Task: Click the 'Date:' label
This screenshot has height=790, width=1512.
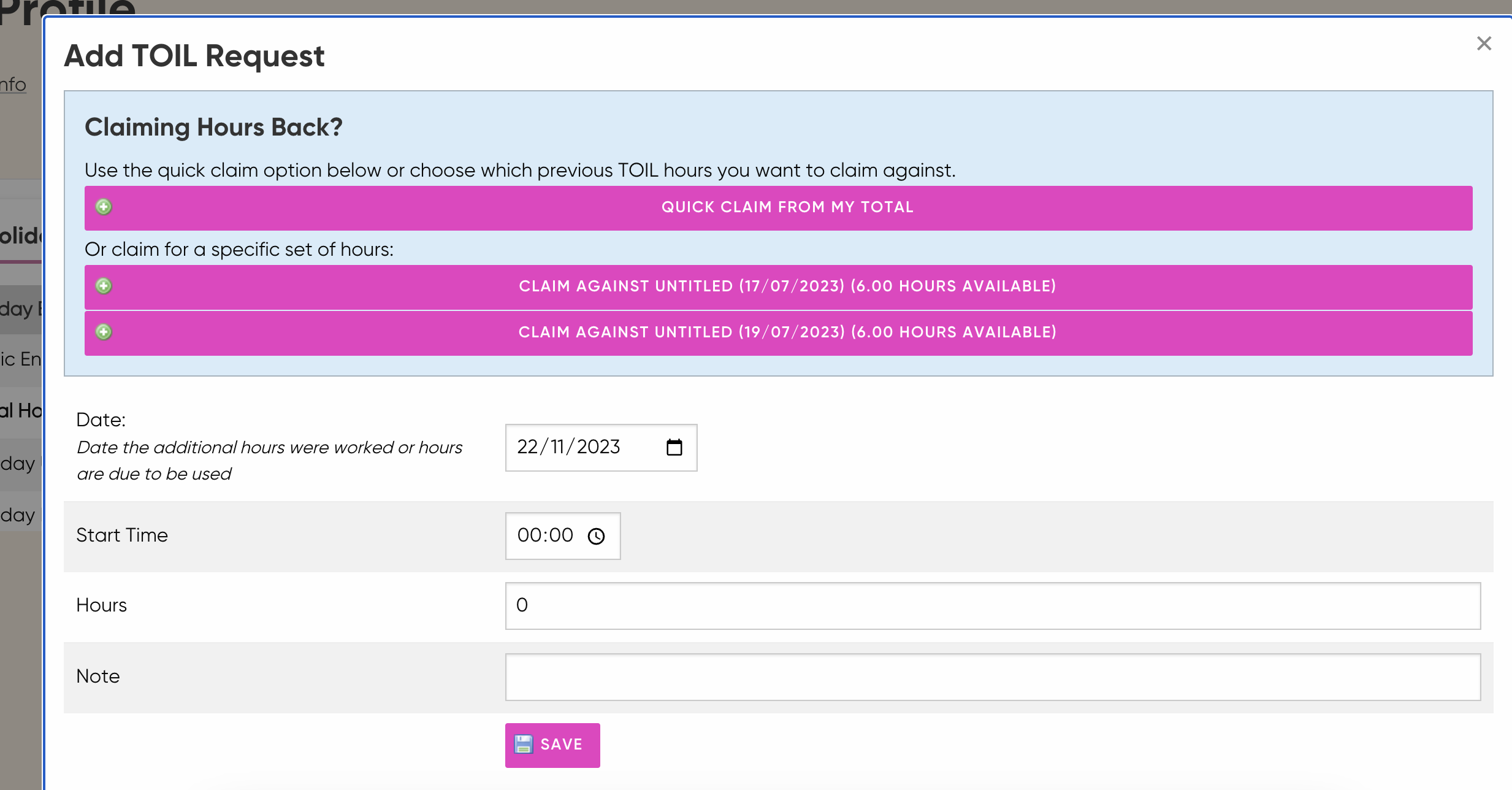Action: click(101, 420)
